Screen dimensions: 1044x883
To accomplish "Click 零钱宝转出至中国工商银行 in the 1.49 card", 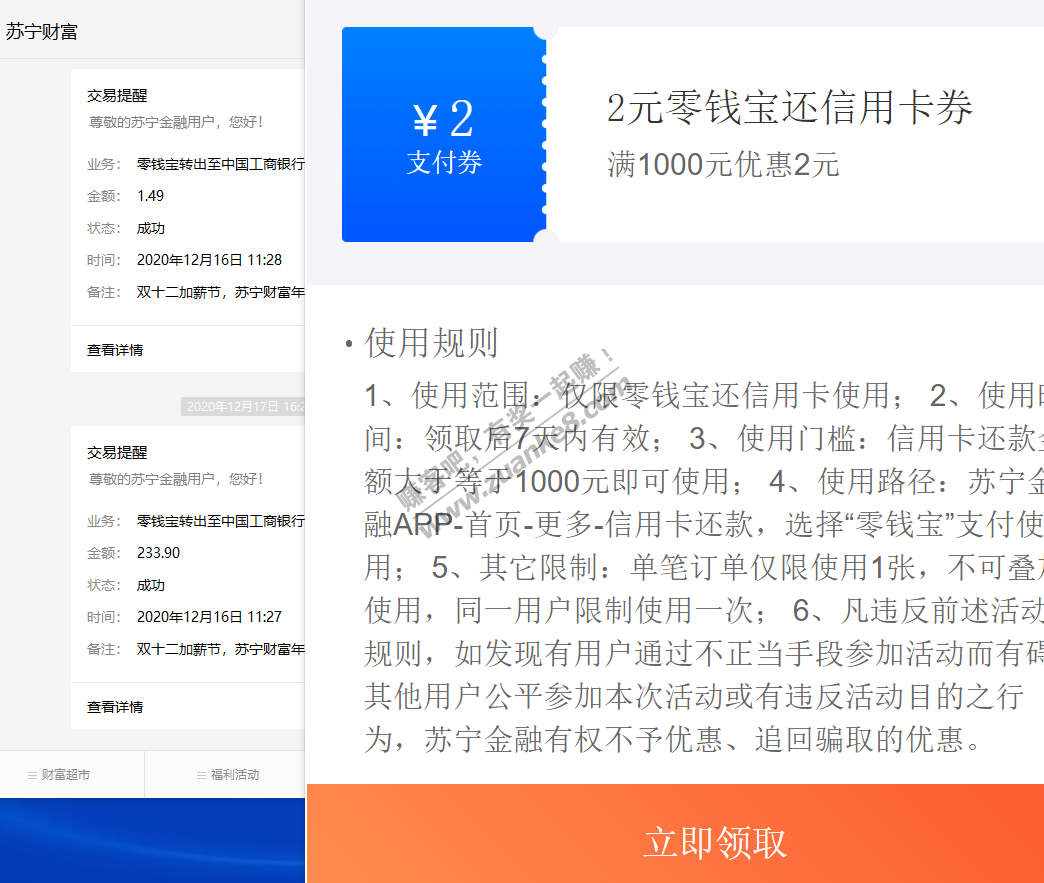I will 221,164.
